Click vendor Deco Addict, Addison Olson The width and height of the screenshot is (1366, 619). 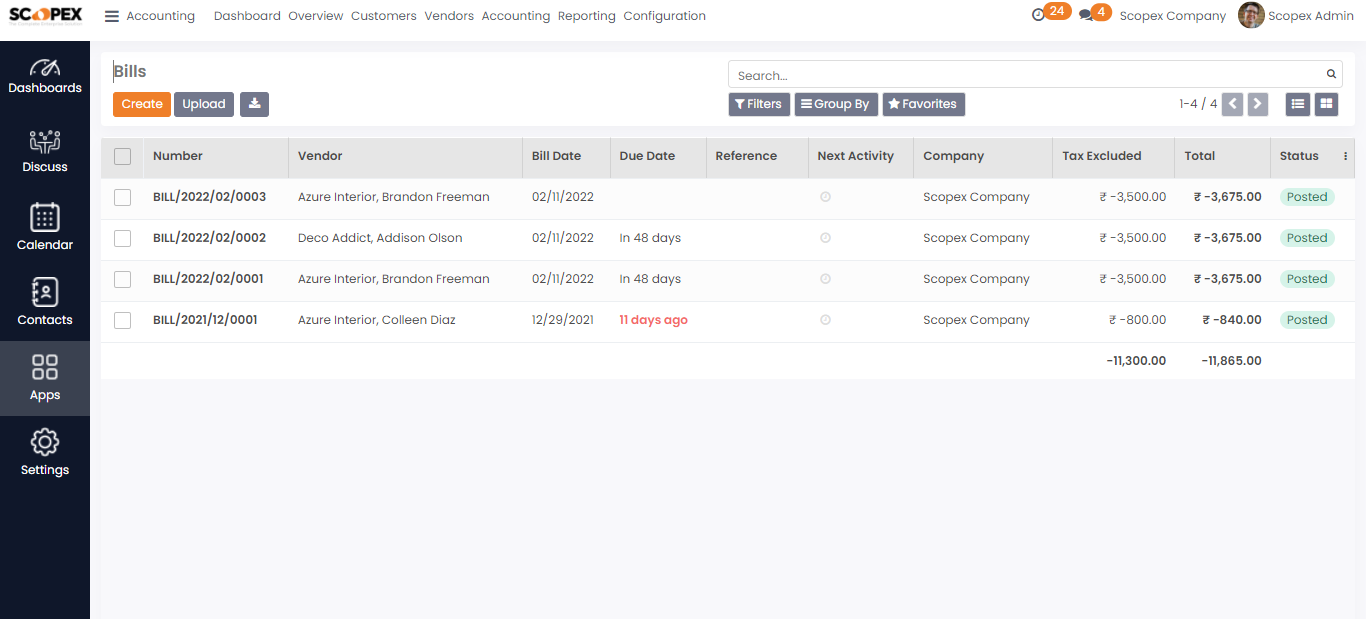pos(380,238)
